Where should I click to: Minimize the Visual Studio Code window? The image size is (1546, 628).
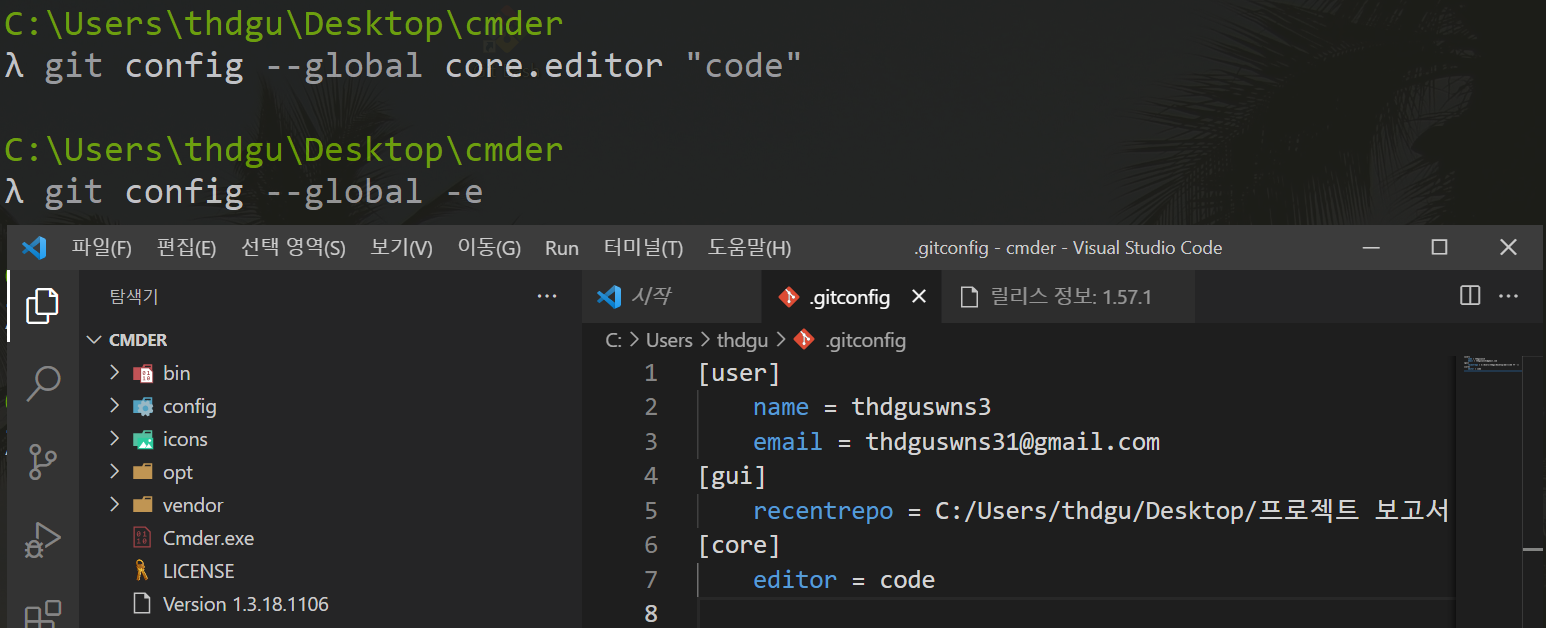point(1371,247)
